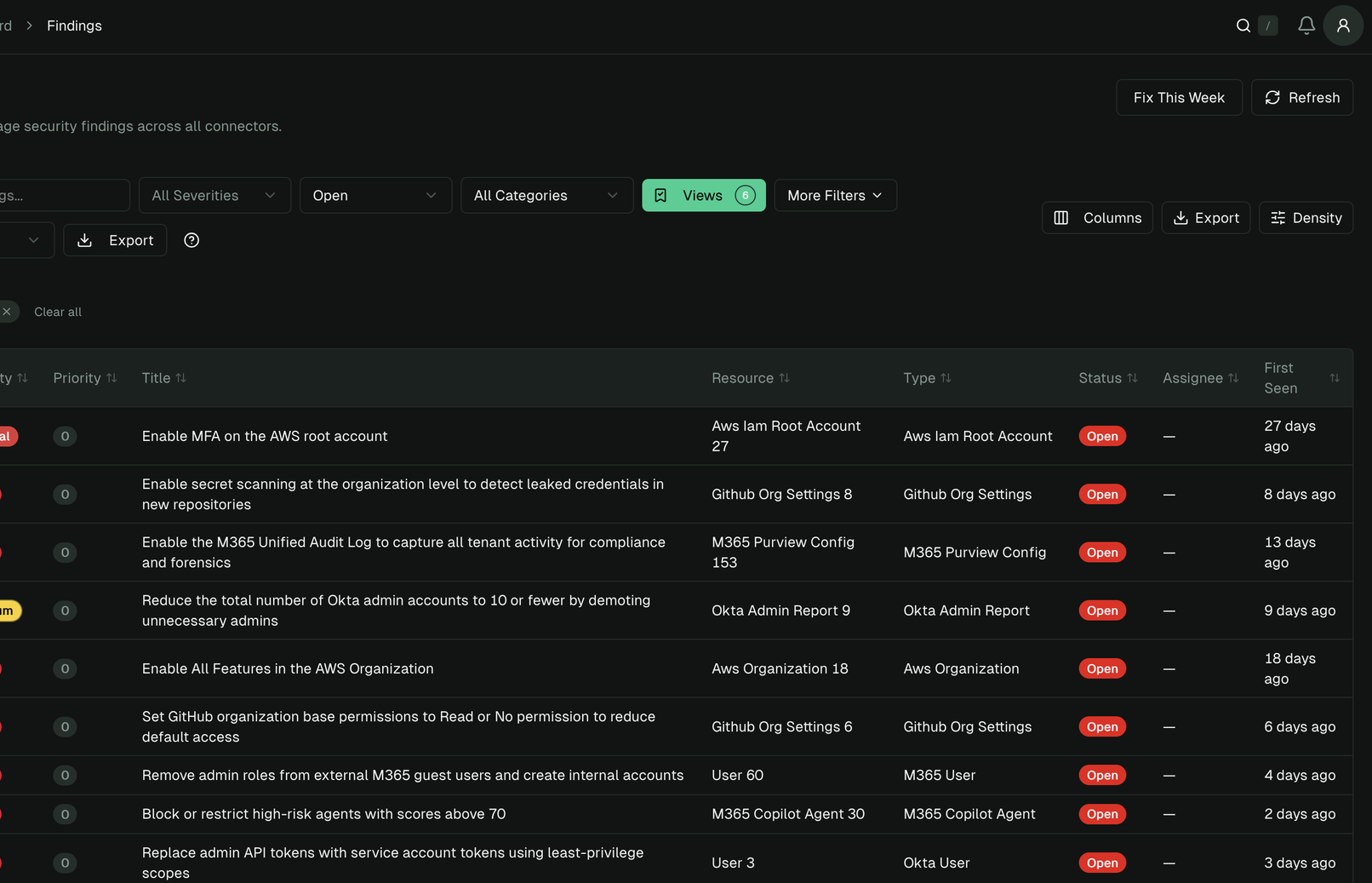The height and width of the screenshot is (883, 1372).
Task: Click type cell M365 User
Action: coord(939,775)
